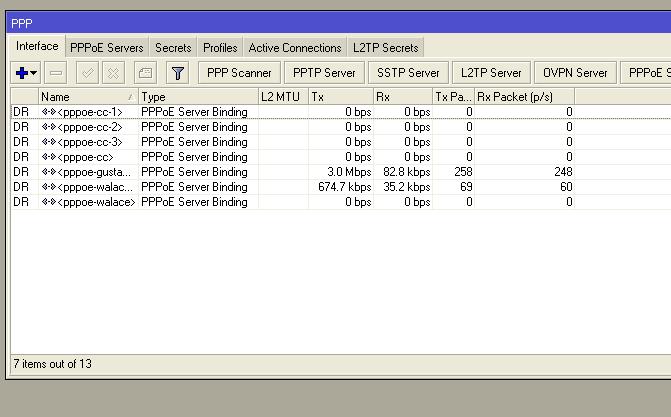Image resolution: width=671 pixels, height=417 pixels.
Task: Click the '7 items out of 13' status text
Action: pos(52,364)
